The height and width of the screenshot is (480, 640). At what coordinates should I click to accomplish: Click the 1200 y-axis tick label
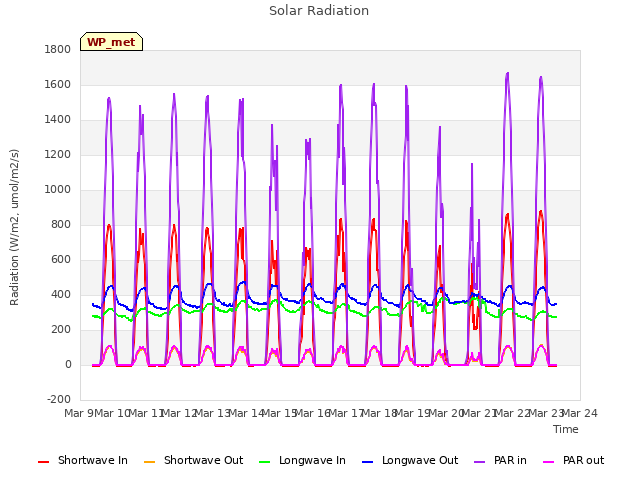[58, 155]
